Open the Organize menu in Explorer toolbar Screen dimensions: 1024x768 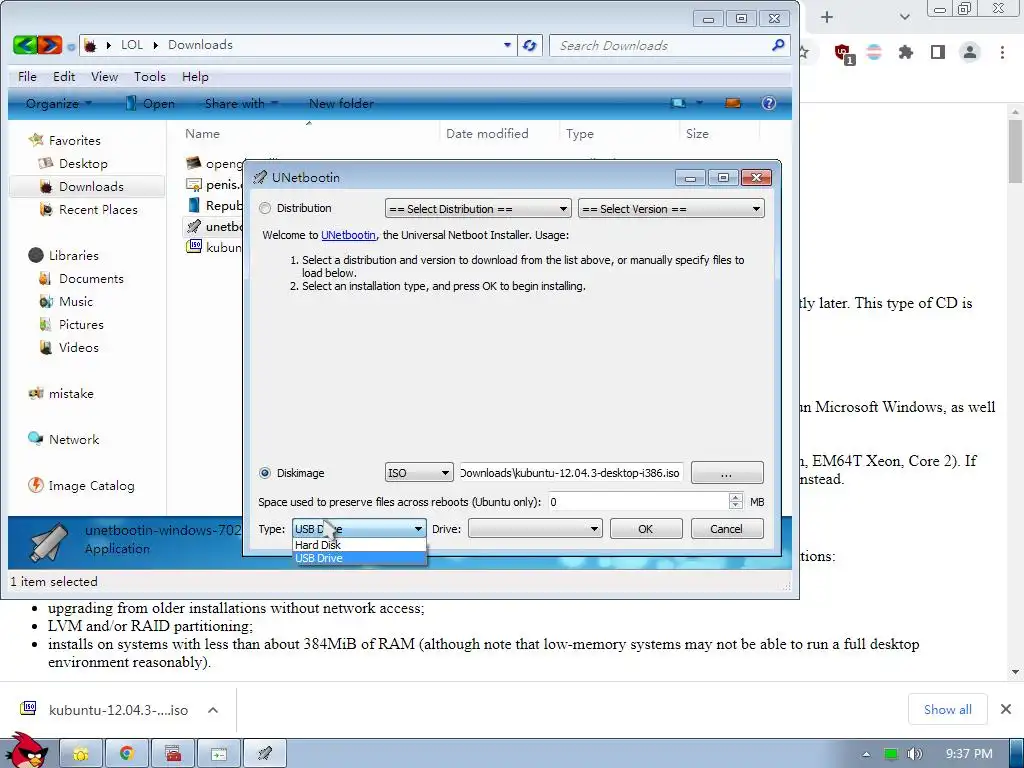(59, 103)
